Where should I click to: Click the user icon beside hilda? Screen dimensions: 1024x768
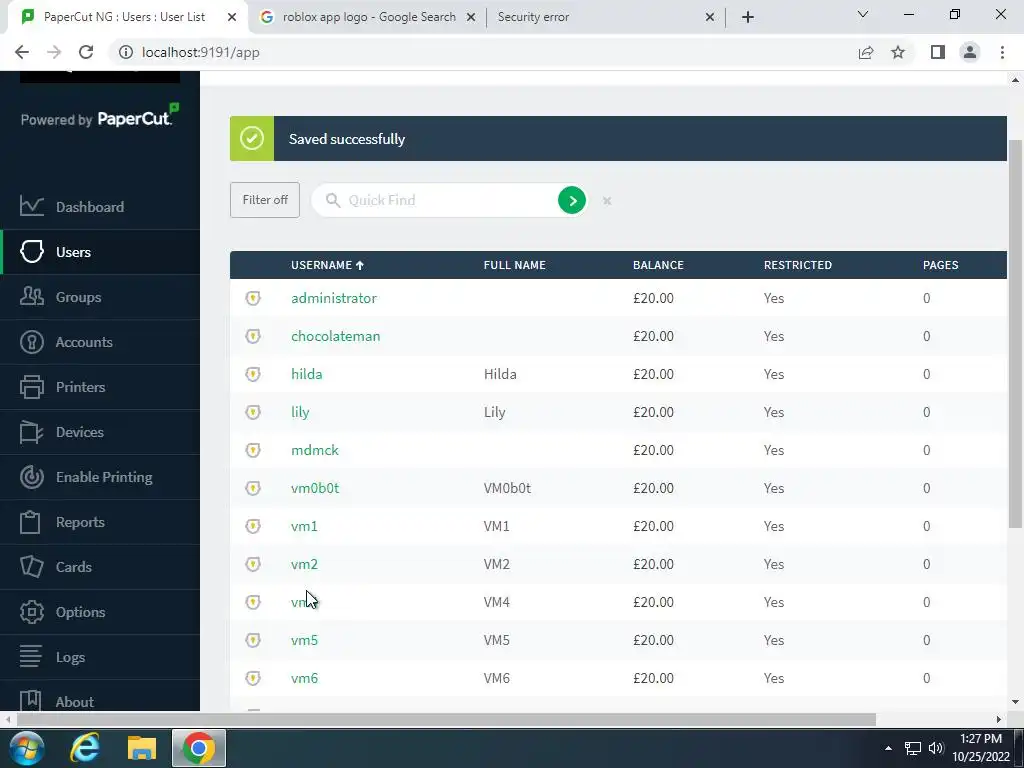point(253,374)
